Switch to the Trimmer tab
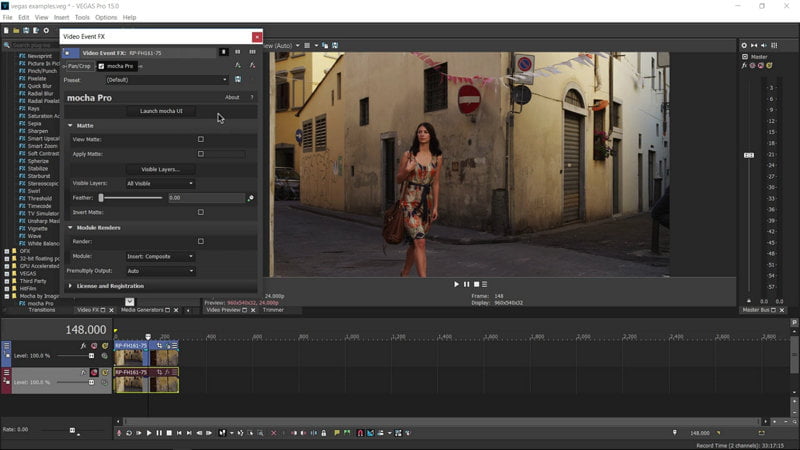Screen dimensions: 800x450 273,310
